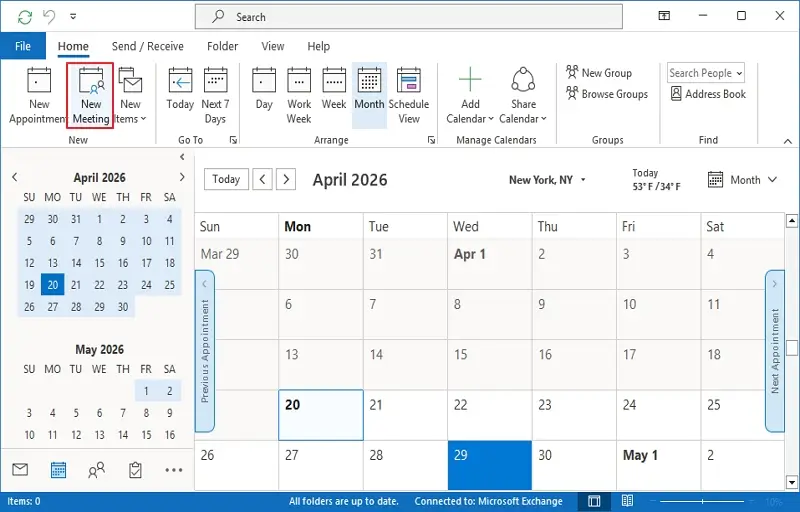The width and height of the screenshot is (800, 512).
Task: Open the New Items dropdown
Action: point(131,96)
